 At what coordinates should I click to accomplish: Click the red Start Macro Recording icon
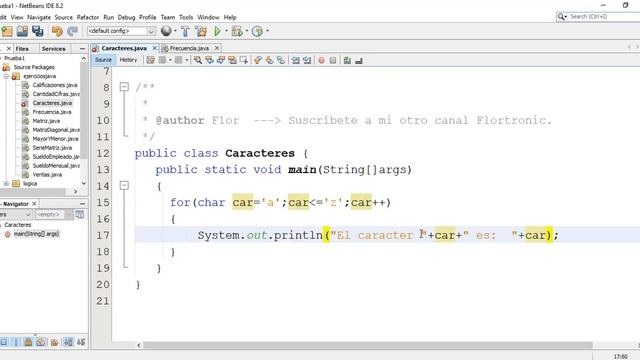(322, 60)
